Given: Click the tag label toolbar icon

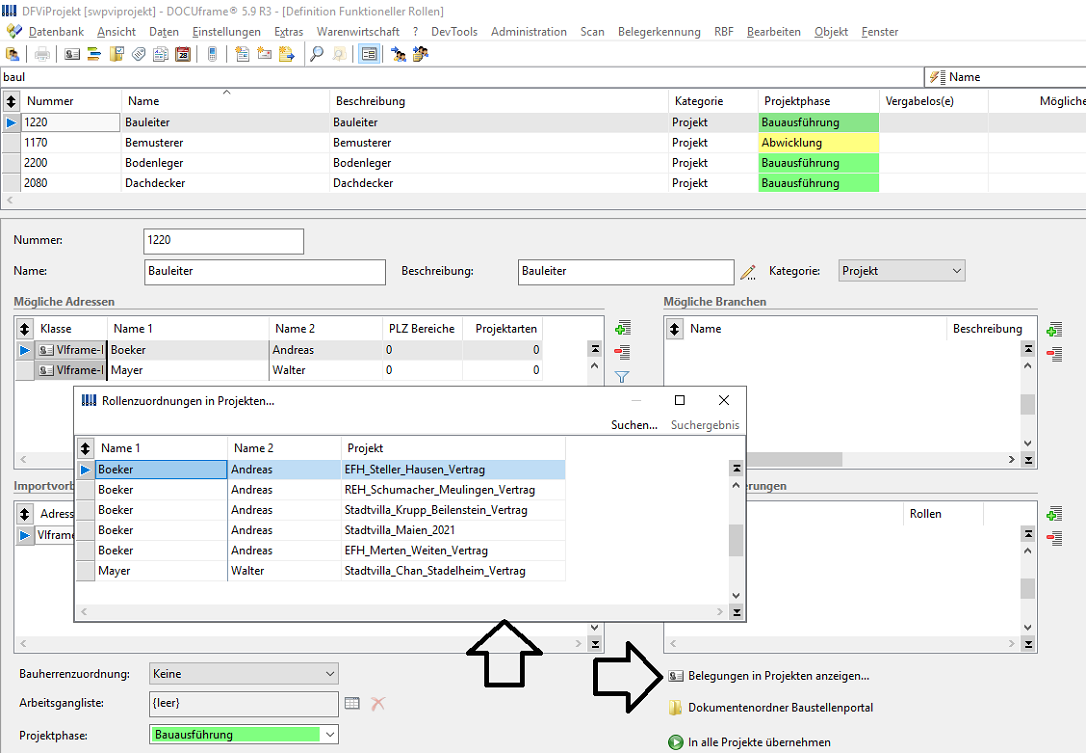Looking at the screenshot, I should 139,54.
